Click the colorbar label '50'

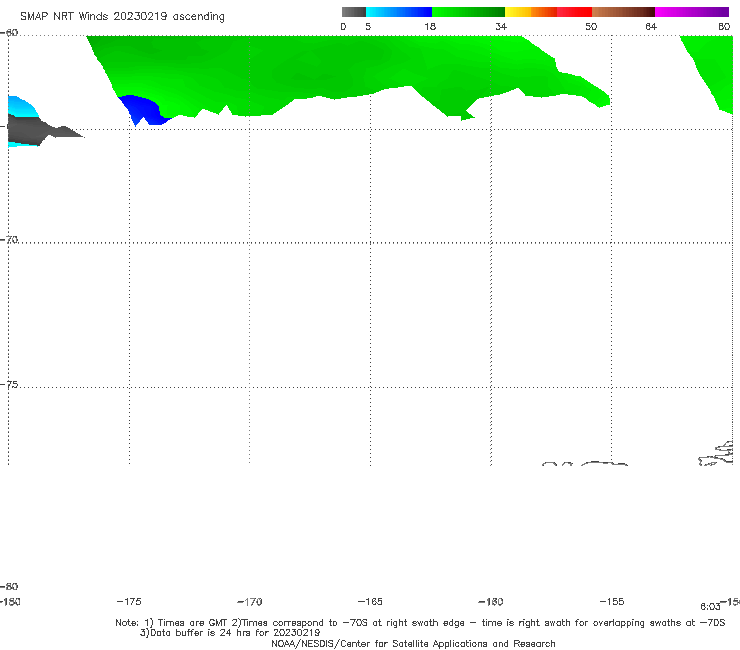coord(591,26)
